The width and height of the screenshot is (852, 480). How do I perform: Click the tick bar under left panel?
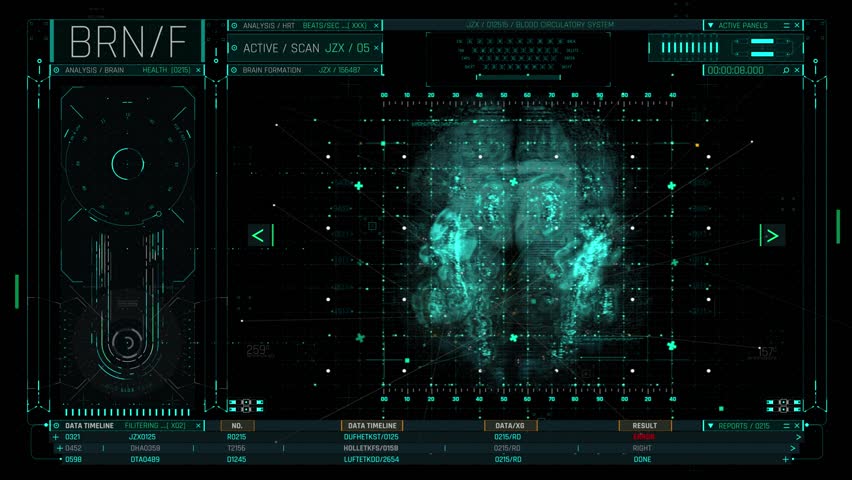(127, 413)
